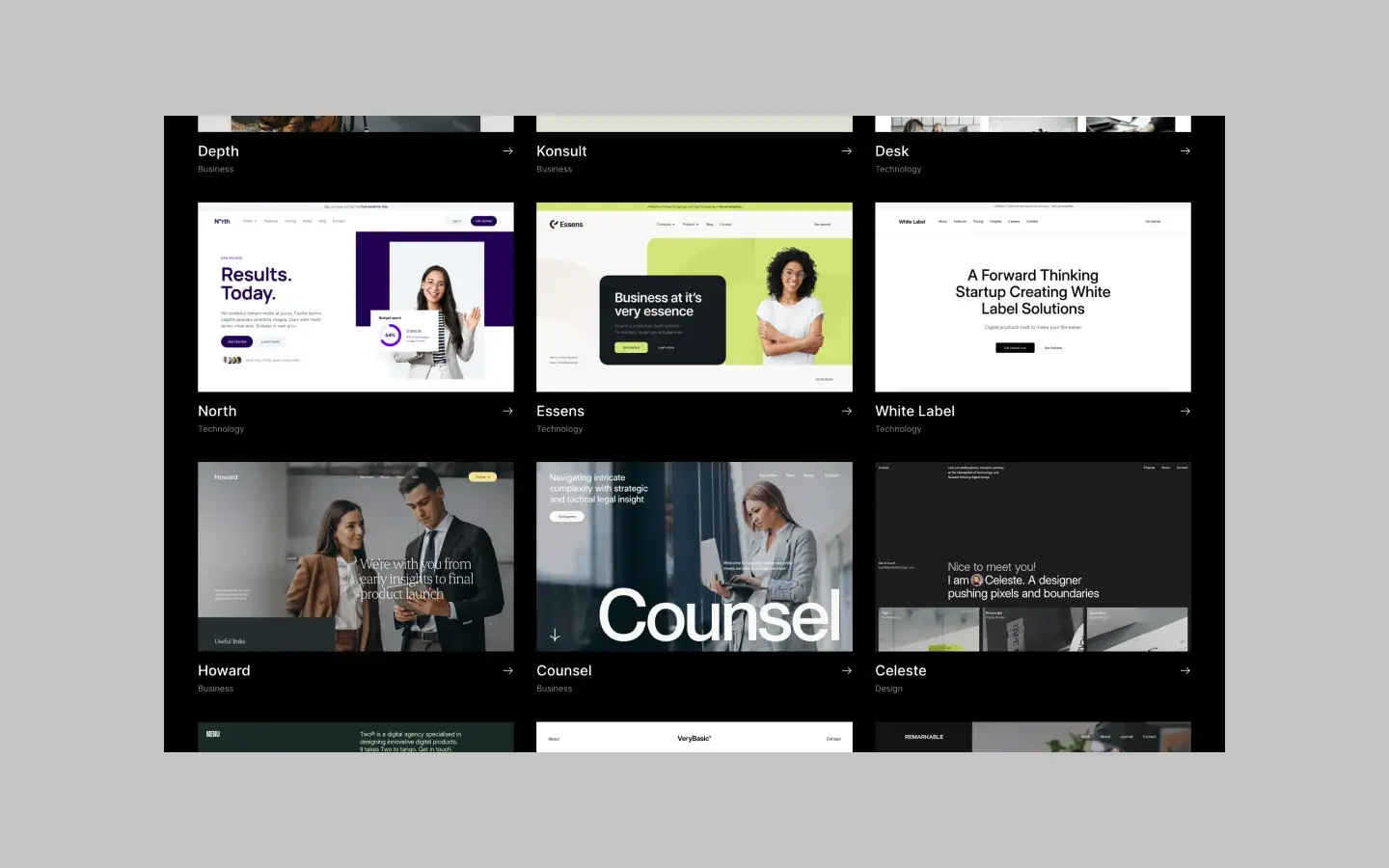This screenshot has height=868, width=1389.
Task: Click the Log in link in the North navbar
Action: tap(455, 221)
